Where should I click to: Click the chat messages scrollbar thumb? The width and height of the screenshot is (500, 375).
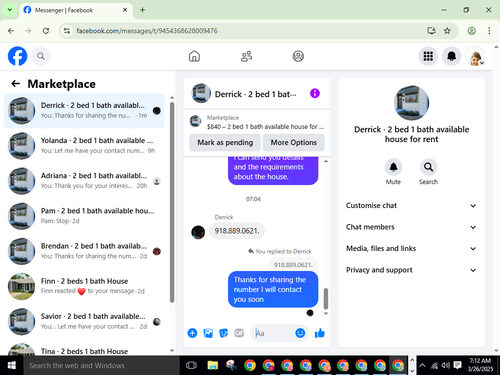326,298
